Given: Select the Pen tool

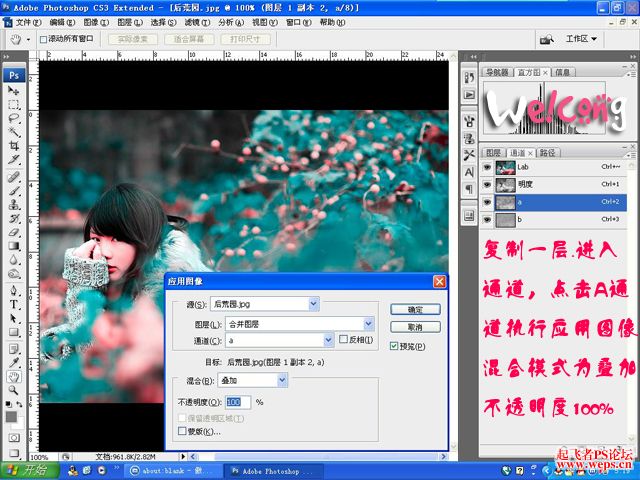Looking at the screenshot, I should [14, 291].
